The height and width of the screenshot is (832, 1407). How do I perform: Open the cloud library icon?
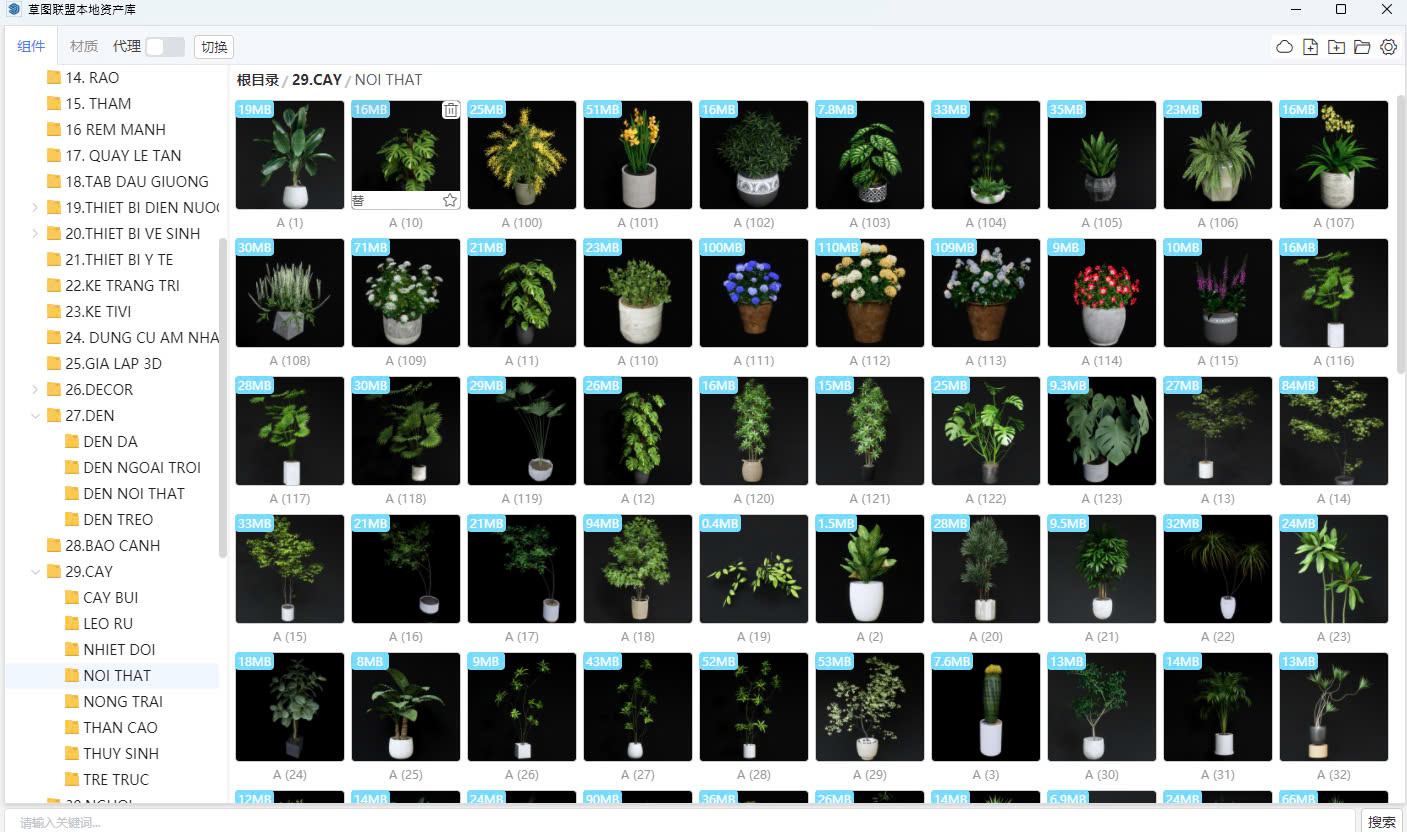(x=1284, y=47)
